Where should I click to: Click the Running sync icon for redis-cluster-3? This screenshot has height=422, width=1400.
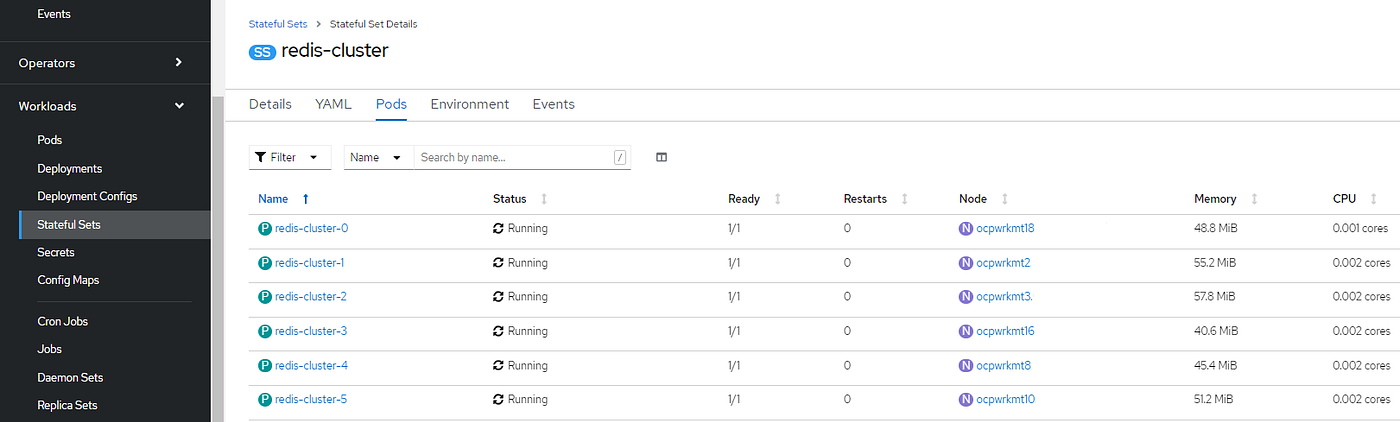coord(499,331)
